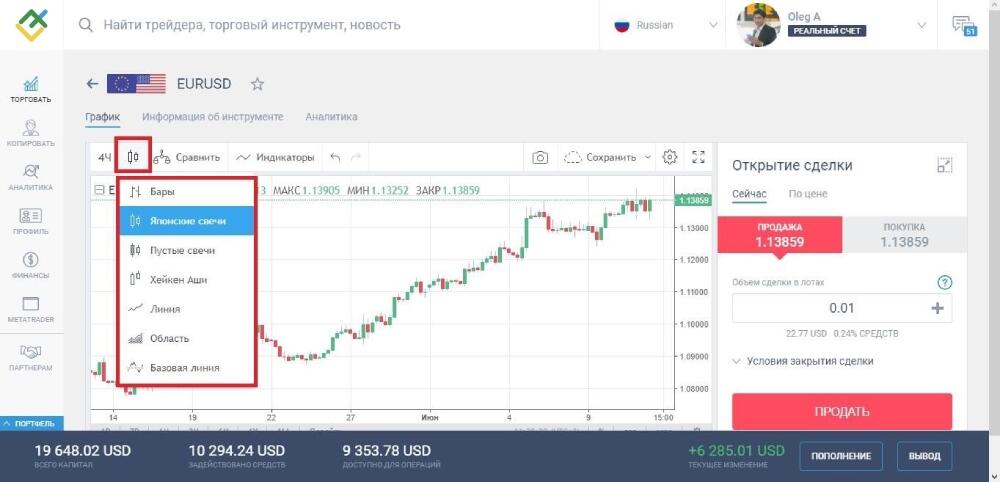Open the MetaTrader sidebar section
This screenshot has width=1000, height=482.
pos(31,310)
